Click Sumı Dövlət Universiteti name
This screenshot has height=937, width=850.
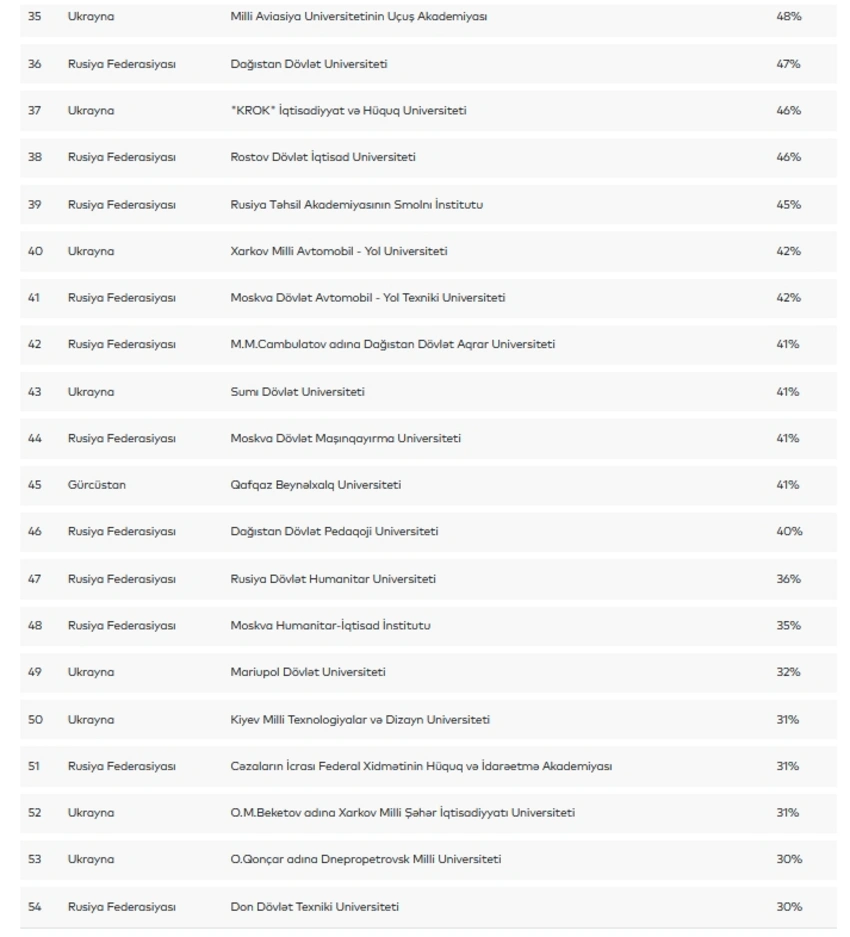click(297, 392)
